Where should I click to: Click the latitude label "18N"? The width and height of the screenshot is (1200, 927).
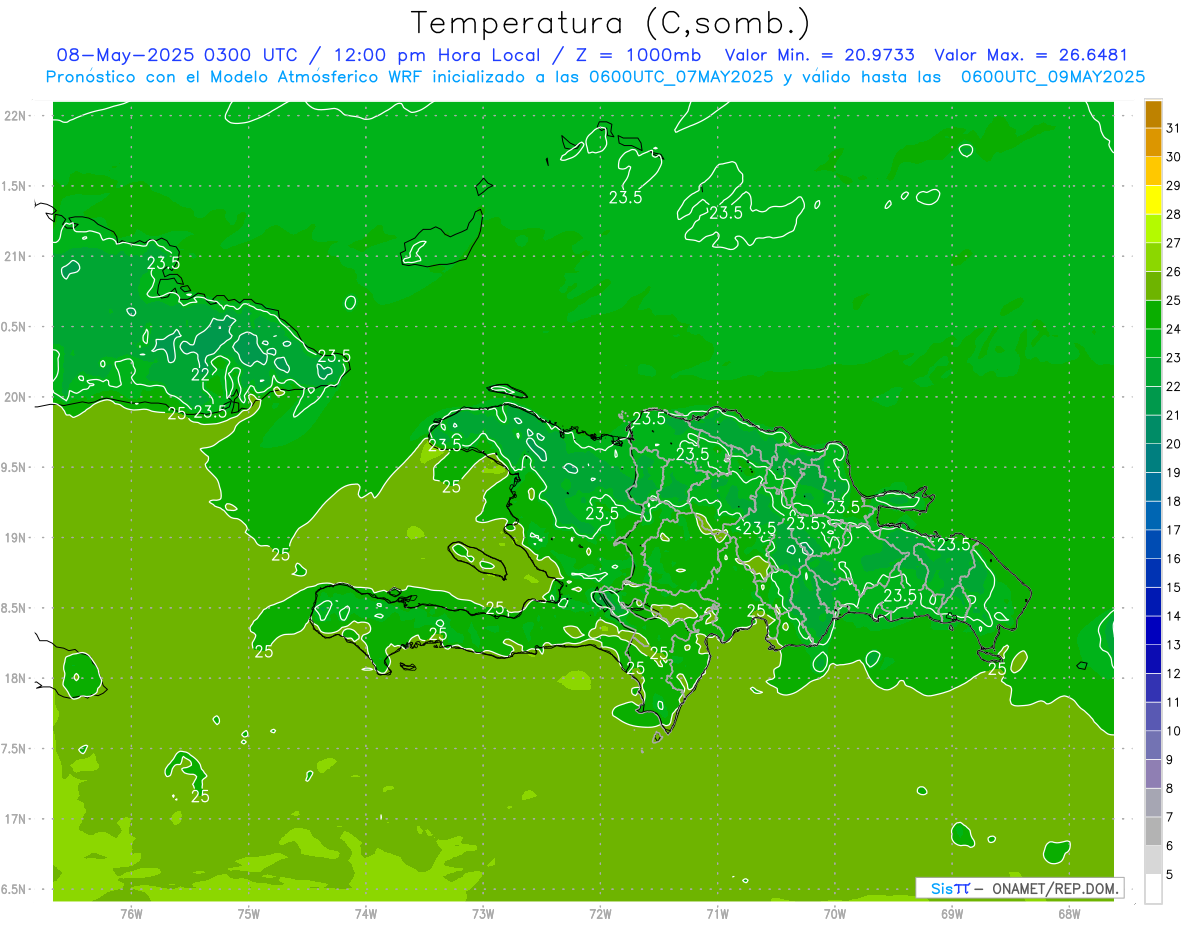(x=15, y=679)
